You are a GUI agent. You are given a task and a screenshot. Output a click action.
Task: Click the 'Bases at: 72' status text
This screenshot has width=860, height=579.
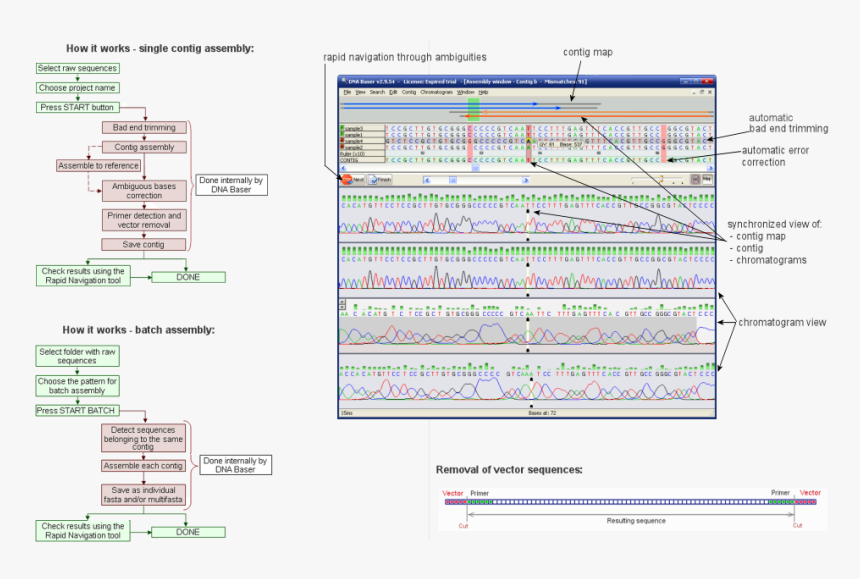point(542,413)
